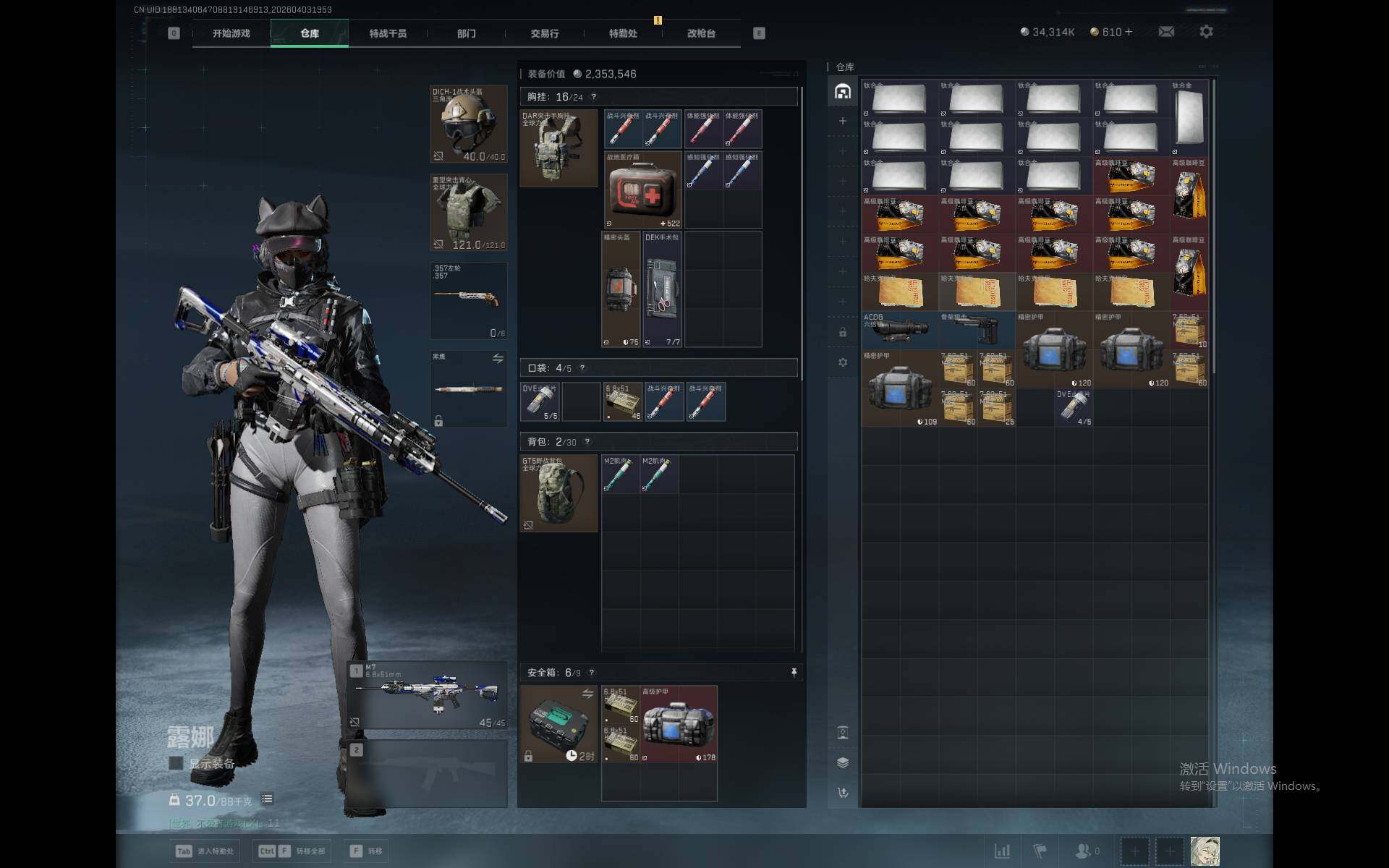The image size is (1389, 868).
Task: Click the flag icon in bottom bar
Action: click(x=1040, y=851)
